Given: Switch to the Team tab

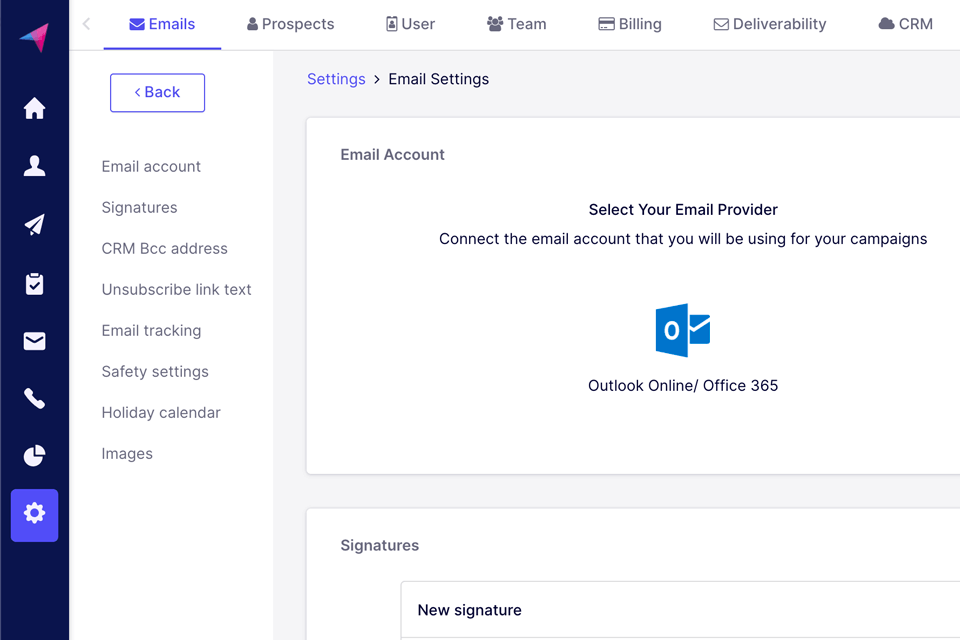Looking at the screenshot, I should tap(516, 24).
